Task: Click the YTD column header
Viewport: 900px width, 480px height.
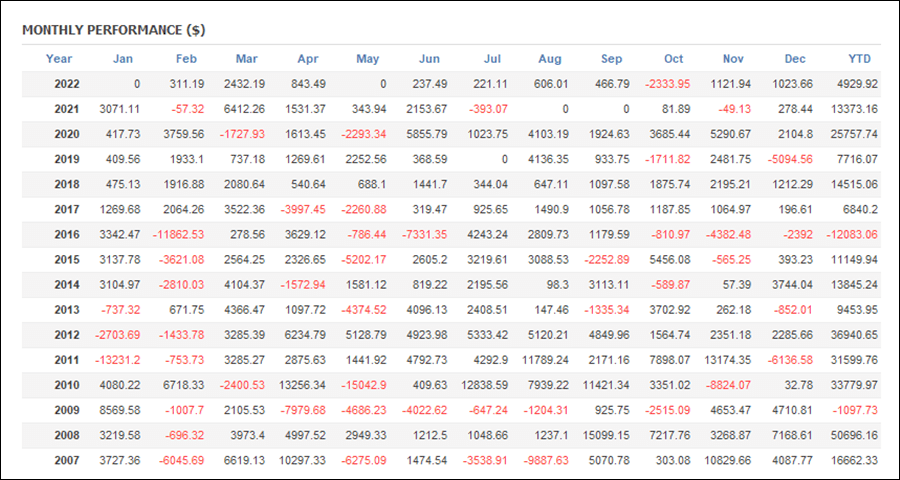Action: click(859, 59)
